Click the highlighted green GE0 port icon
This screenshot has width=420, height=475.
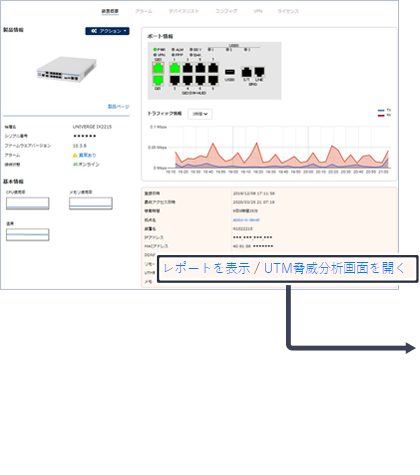click(158, 68)
